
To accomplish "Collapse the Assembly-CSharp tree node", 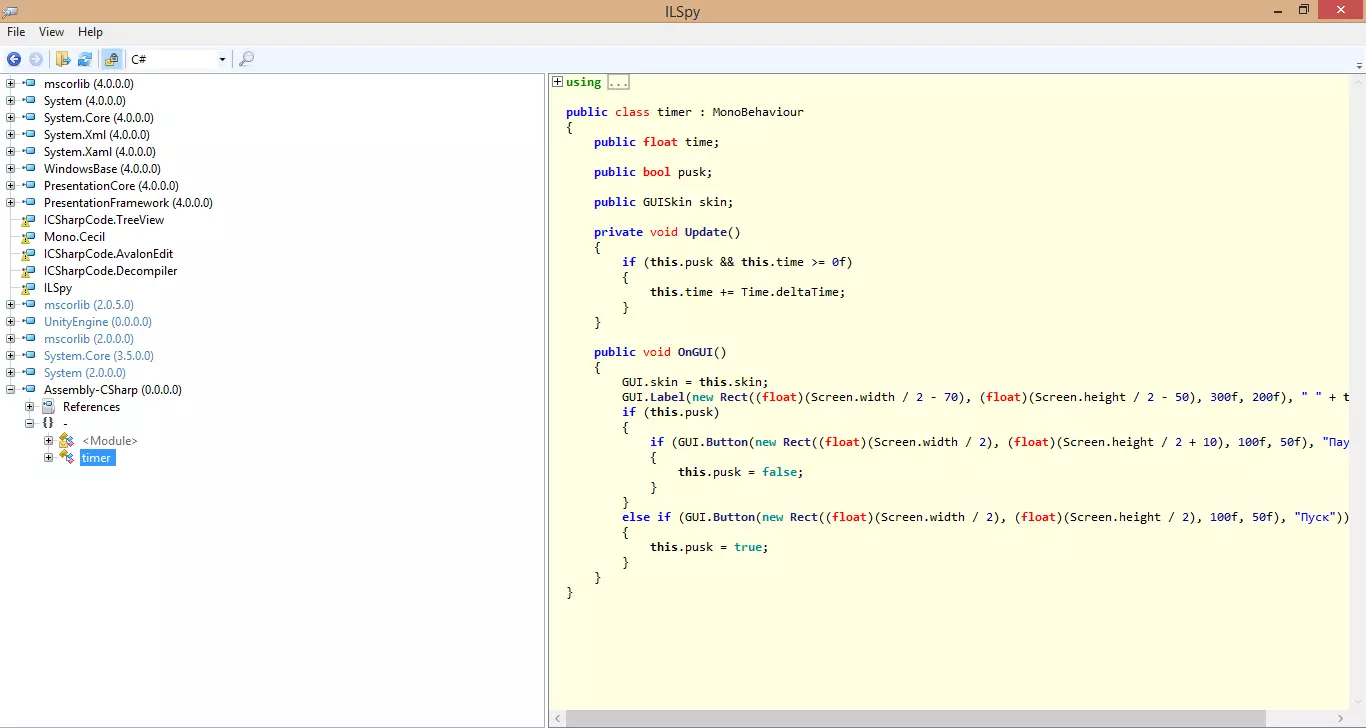I will [10, 390].
